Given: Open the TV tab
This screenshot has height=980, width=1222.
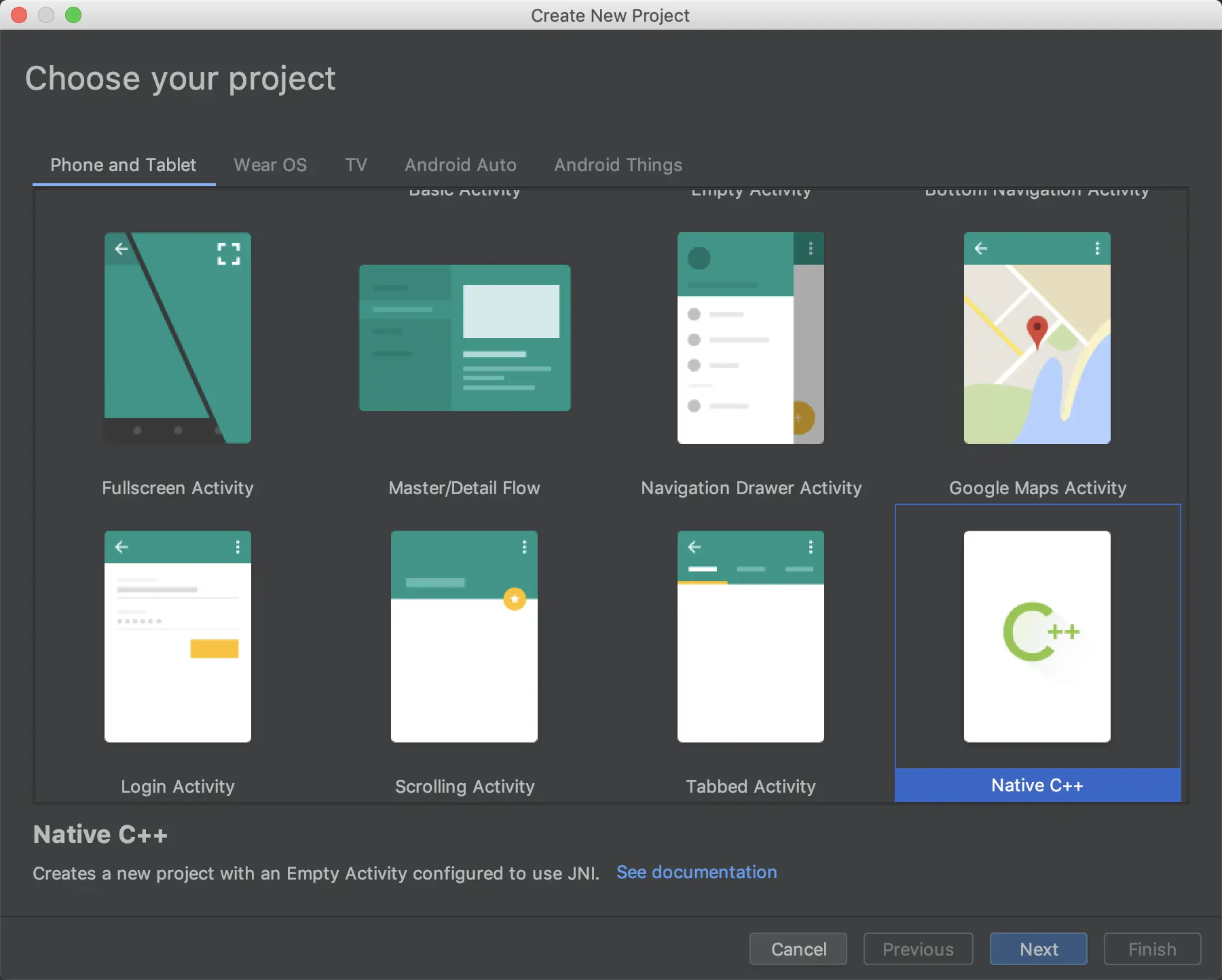Looking at the screenshot, I should pos(356,165).
